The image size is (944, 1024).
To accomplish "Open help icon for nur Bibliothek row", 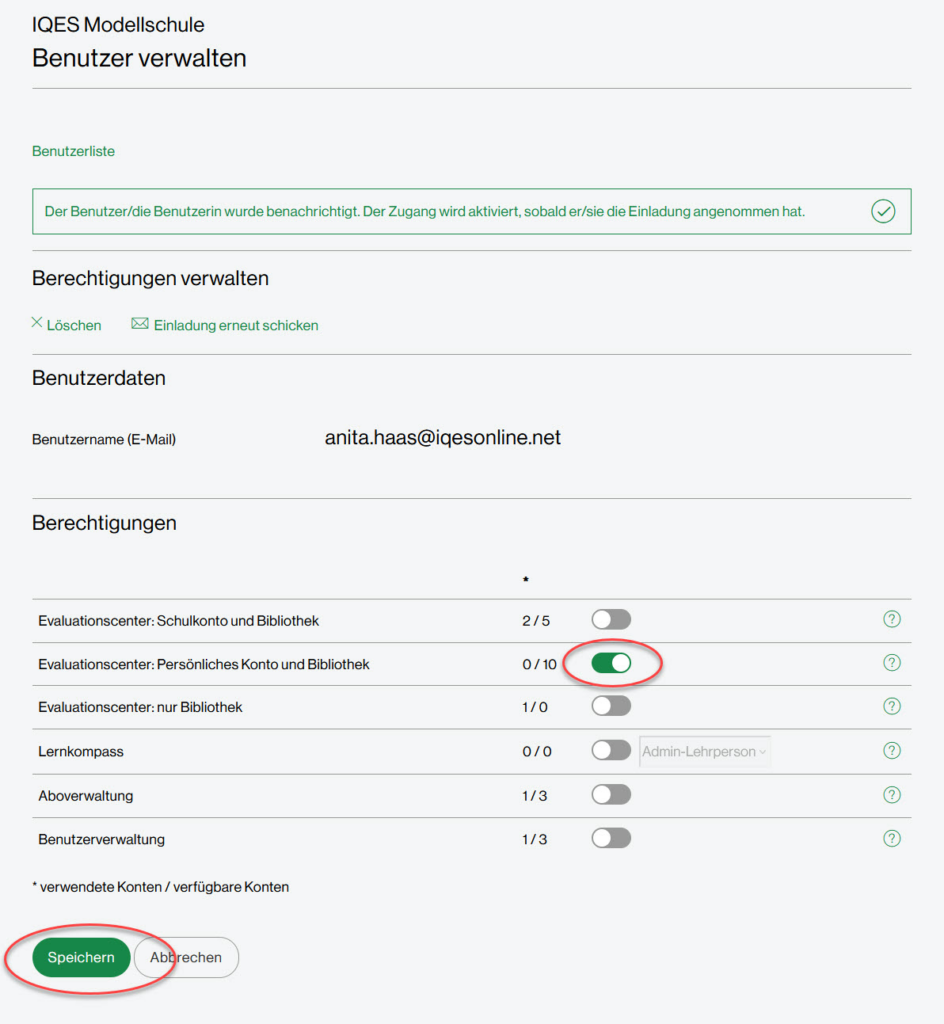I will click(892, 706).
